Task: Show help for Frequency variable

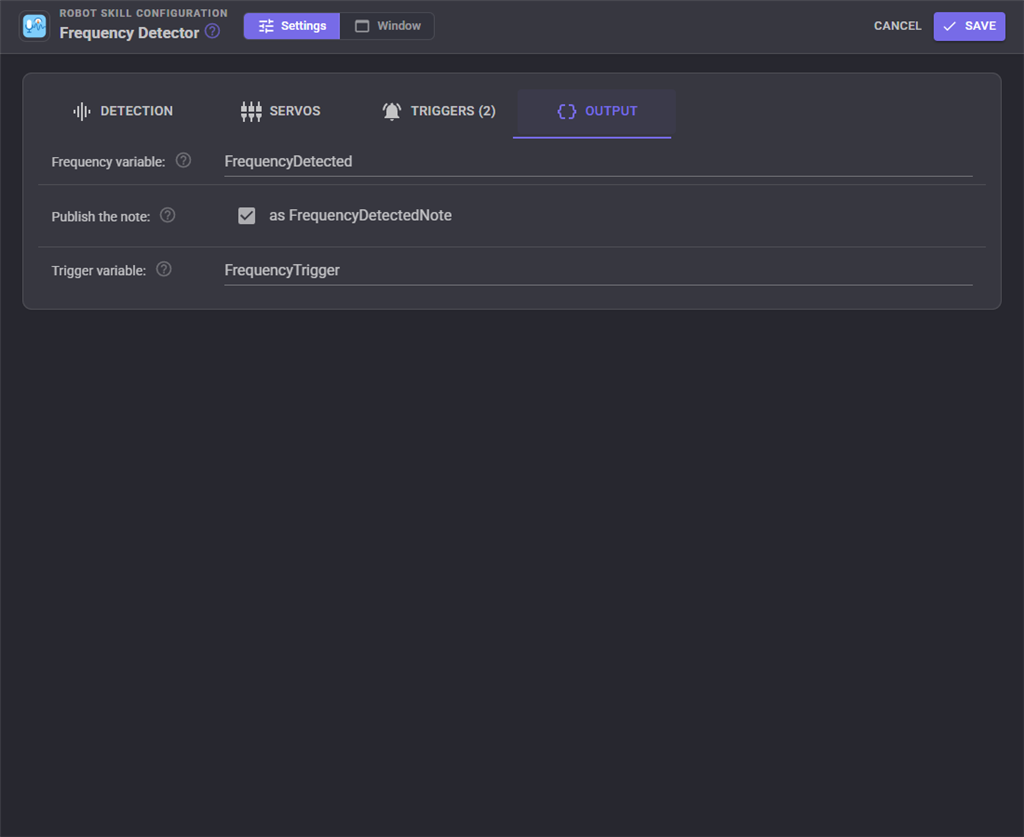Action: (184, 161)
